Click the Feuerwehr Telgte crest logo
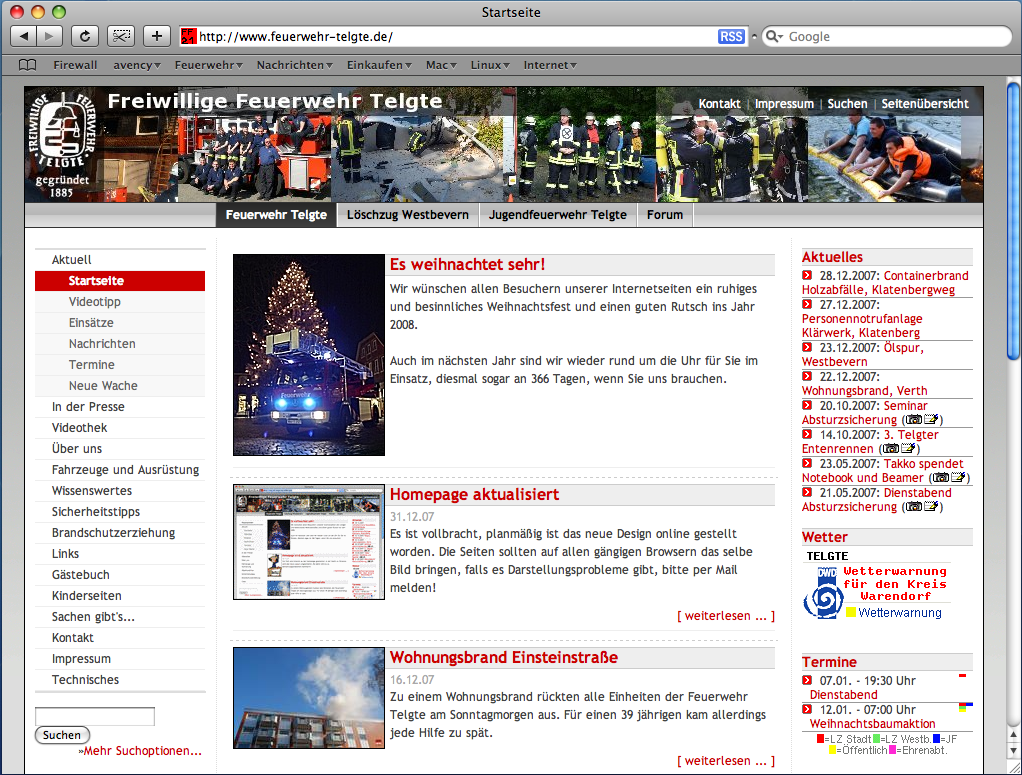The image size is (1022, 775). click(x=63, y=132)
